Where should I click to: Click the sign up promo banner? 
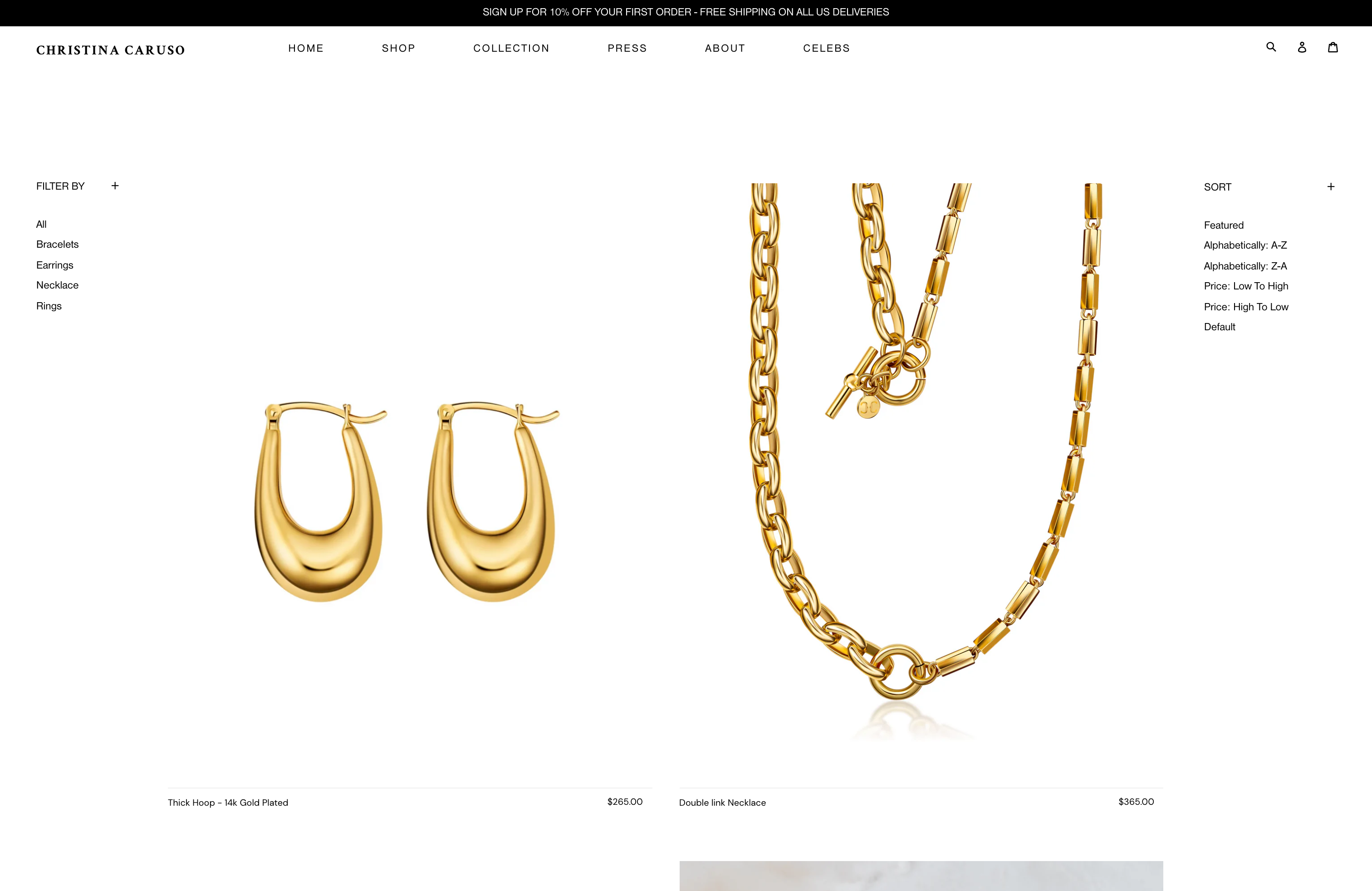[x=686, y=12]
